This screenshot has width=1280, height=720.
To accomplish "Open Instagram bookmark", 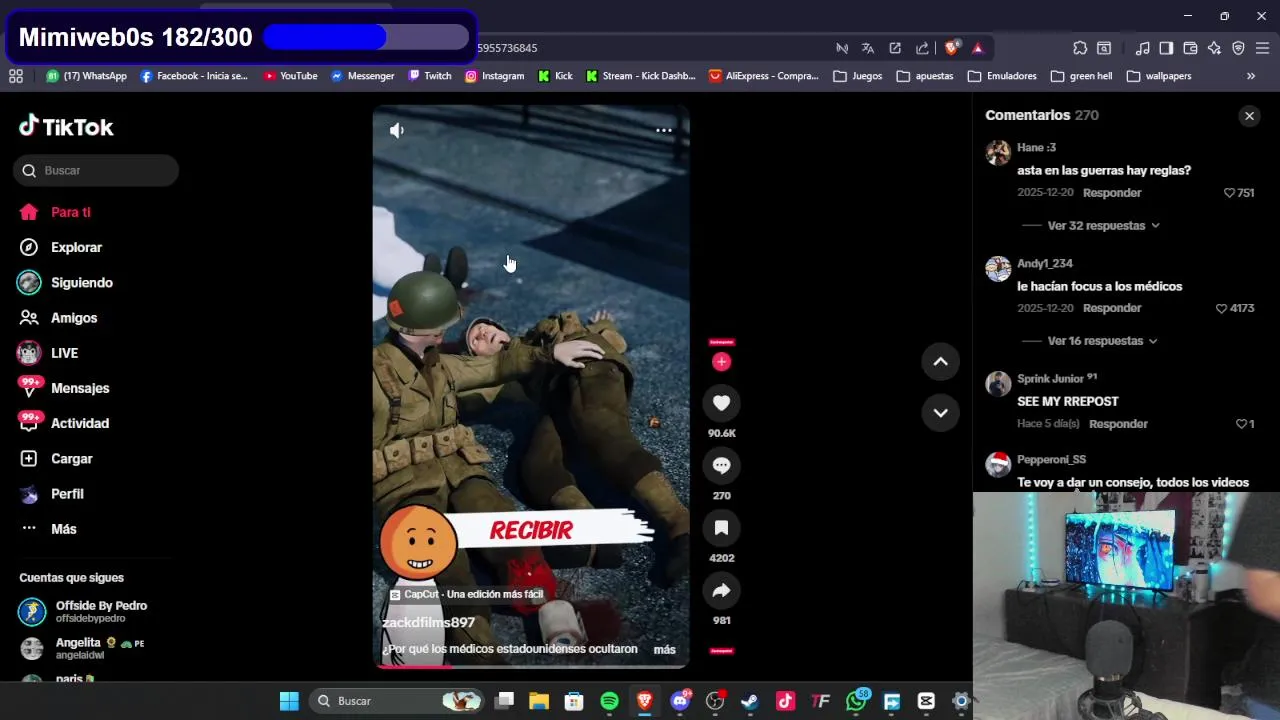I will [494, 76].
